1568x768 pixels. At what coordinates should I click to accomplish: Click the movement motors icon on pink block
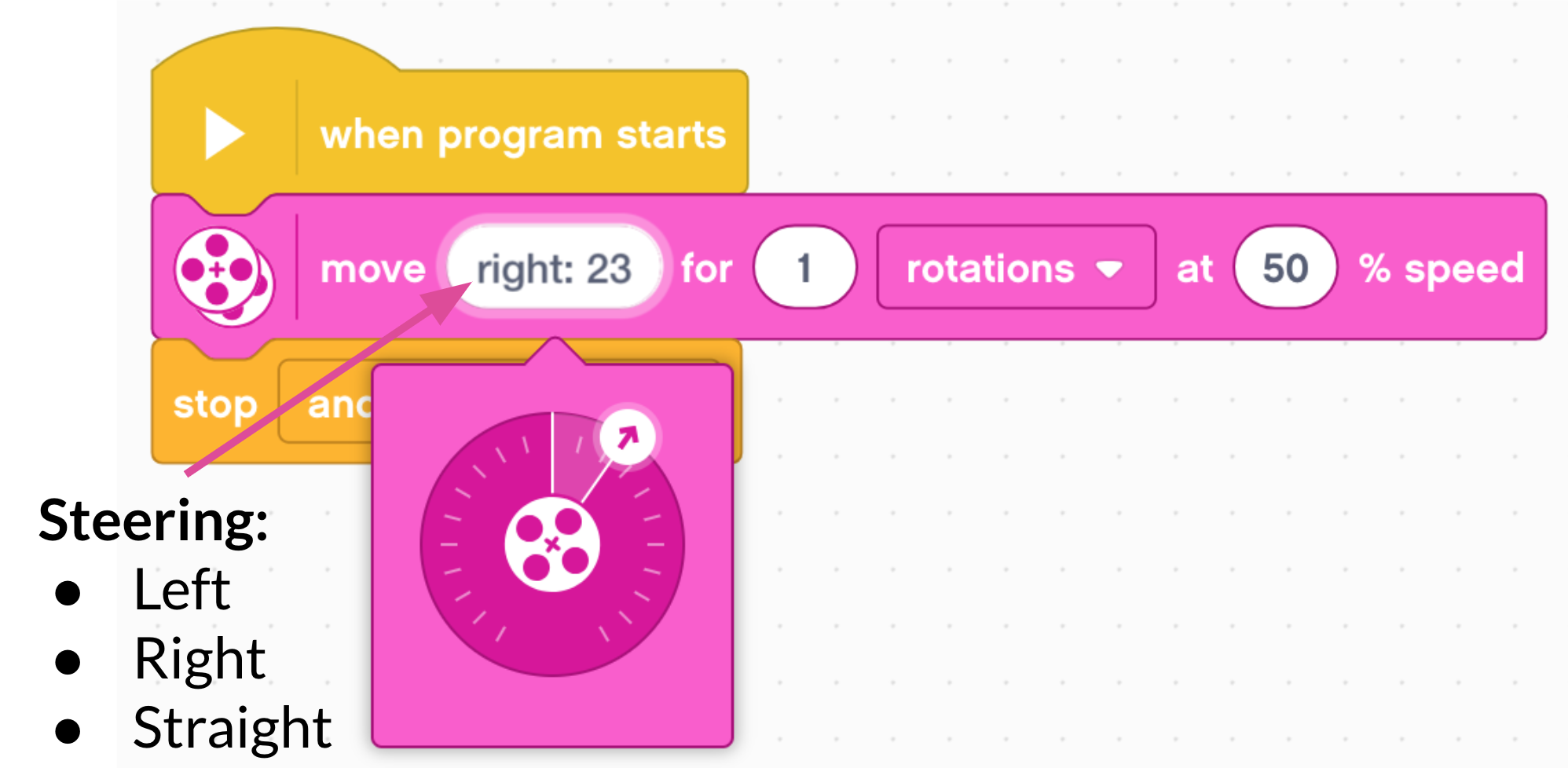coord(224,276)
